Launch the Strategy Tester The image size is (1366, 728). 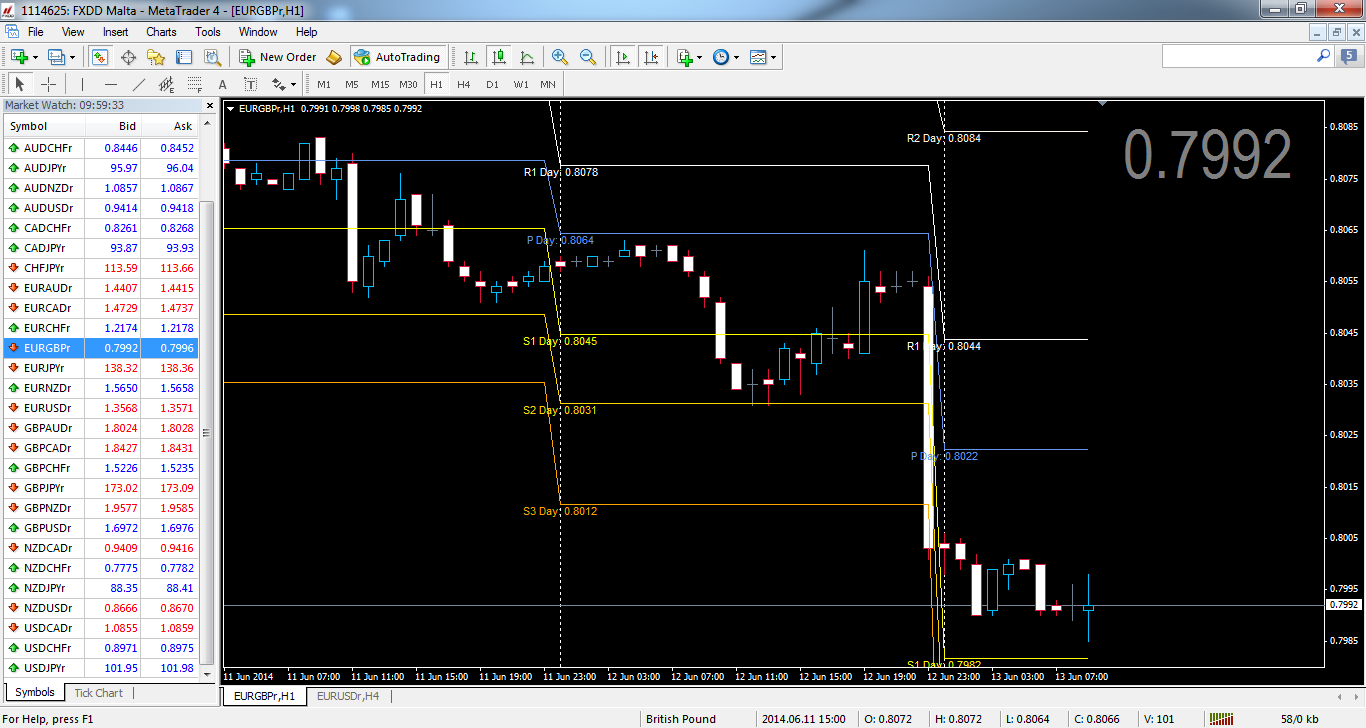tap(212, 57)
